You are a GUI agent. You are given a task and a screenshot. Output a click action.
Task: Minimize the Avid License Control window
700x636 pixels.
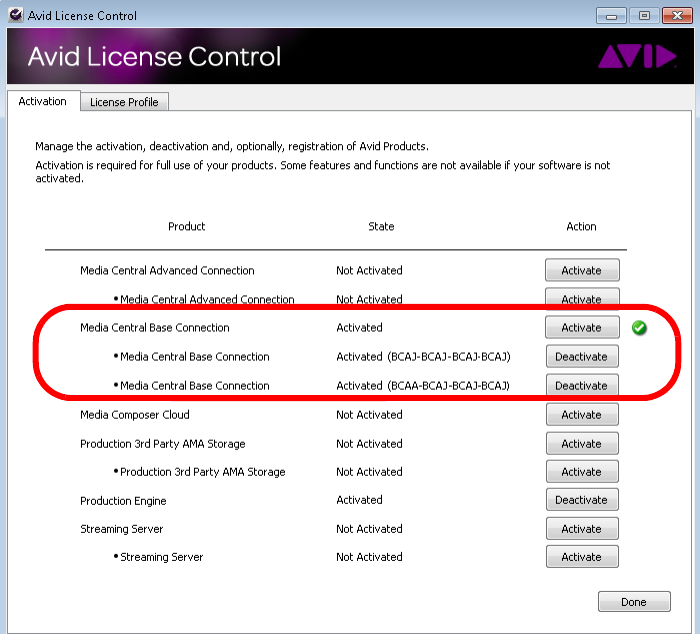tap(611, 16)
